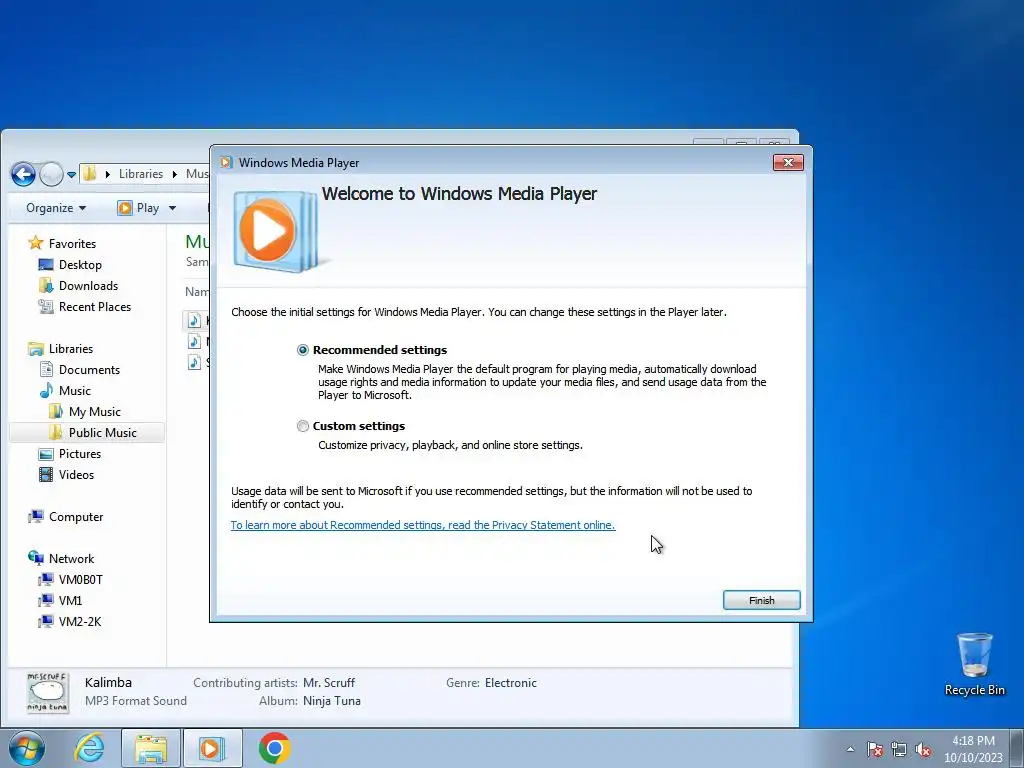Screen dimensions: 1024x768
Task: Open the Privacy Statement online link
Action: click(423, 525)
